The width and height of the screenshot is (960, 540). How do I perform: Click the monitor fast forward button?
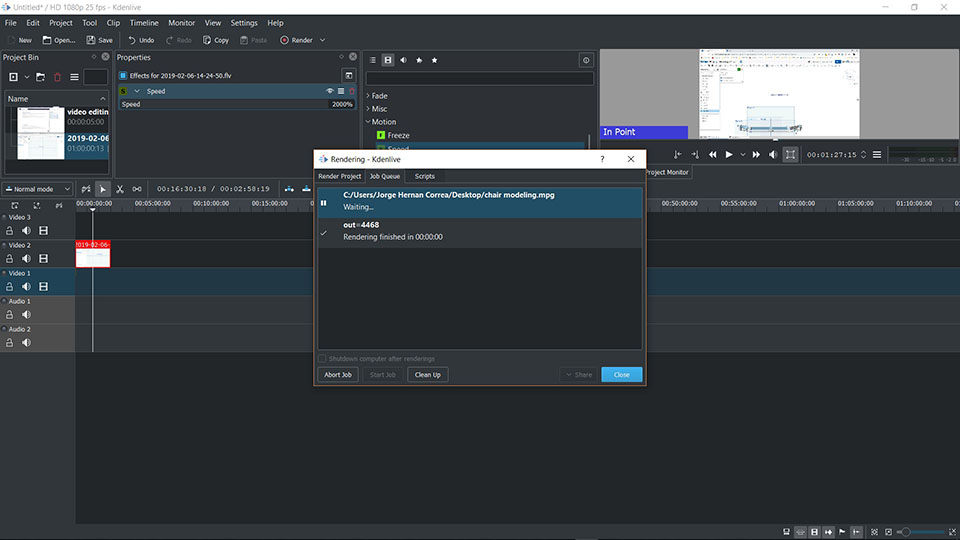[x=756, y=155]
